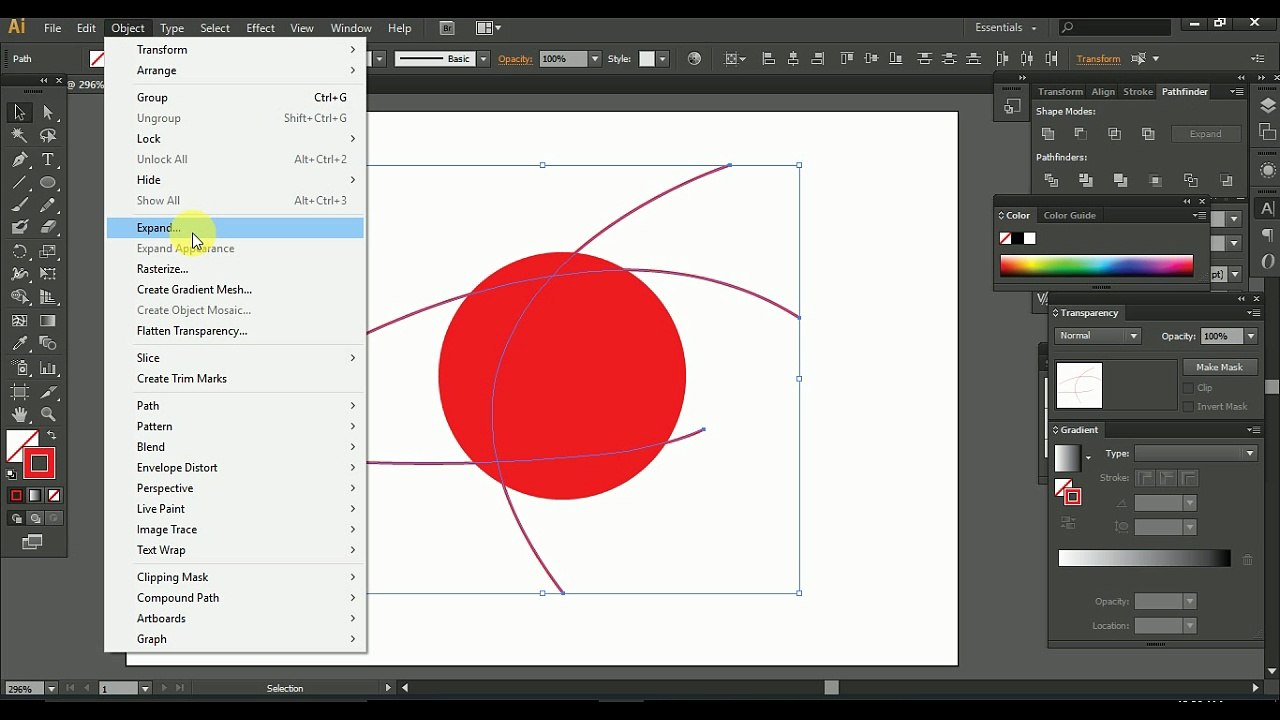This screenshot has height=720, width=1280.
Task: Open the Opacity 100% dropdown in control bar
Action: [595, 59]
